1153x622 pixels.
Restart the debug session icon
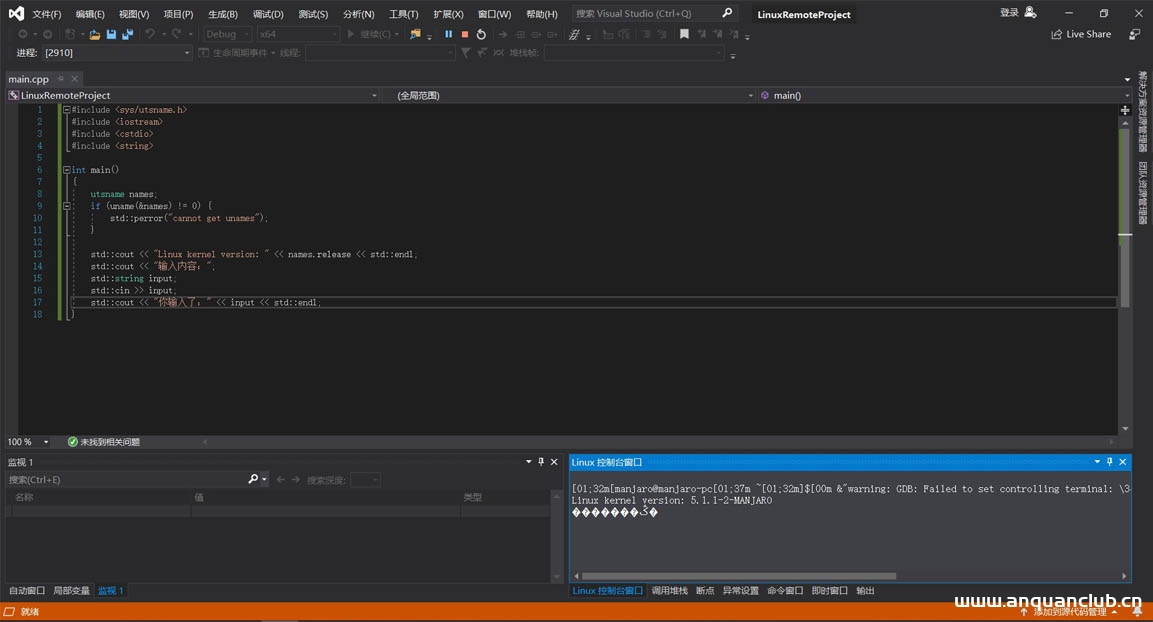coord(481,33)
